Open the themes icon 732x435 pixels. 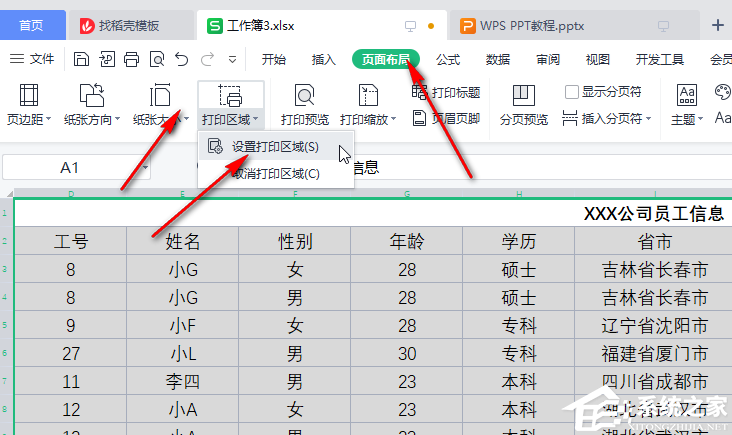(x=687, y=95)
